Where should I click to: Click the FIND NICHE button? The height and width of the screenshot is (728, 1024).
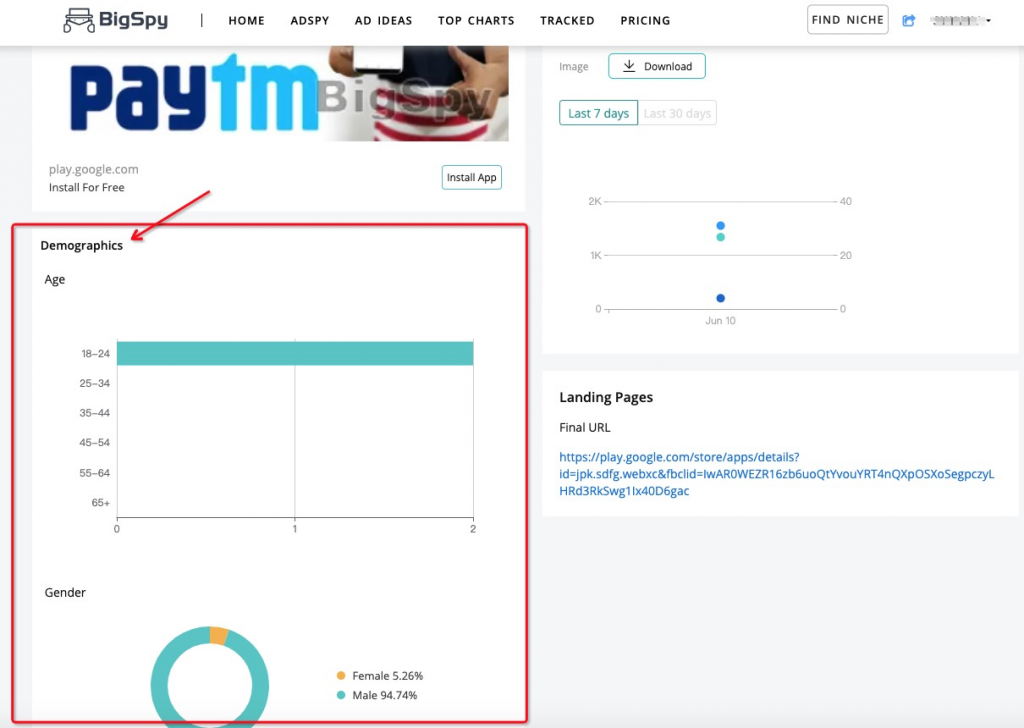(848, 20)
